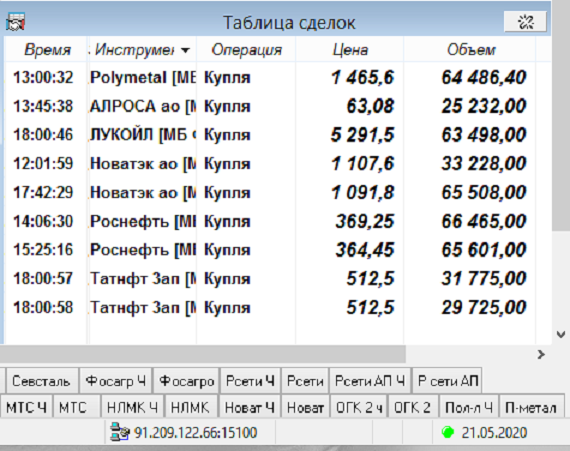Click the server connection icon in status bar
This screenshot has width=570, height=451.
click(x=120, y=432)
